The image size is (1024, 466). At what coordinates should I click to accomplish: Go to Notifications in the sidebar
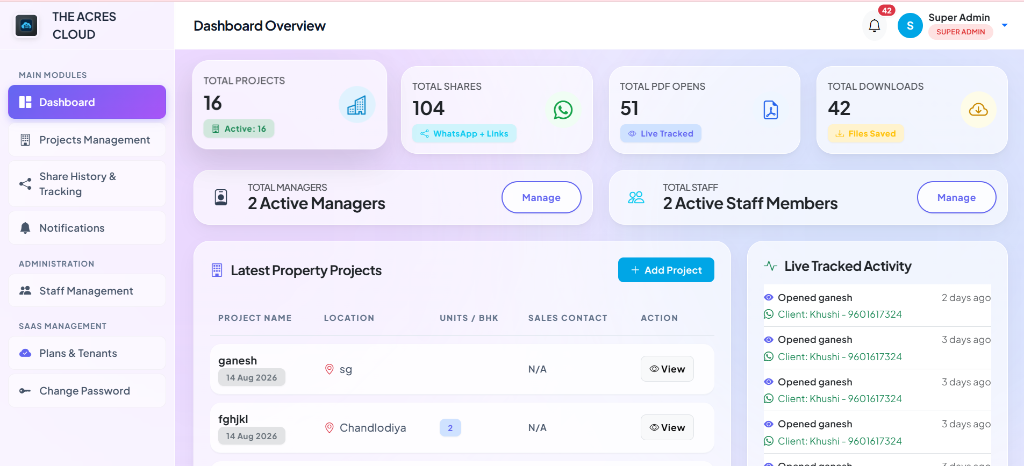(x=87, y=228)
